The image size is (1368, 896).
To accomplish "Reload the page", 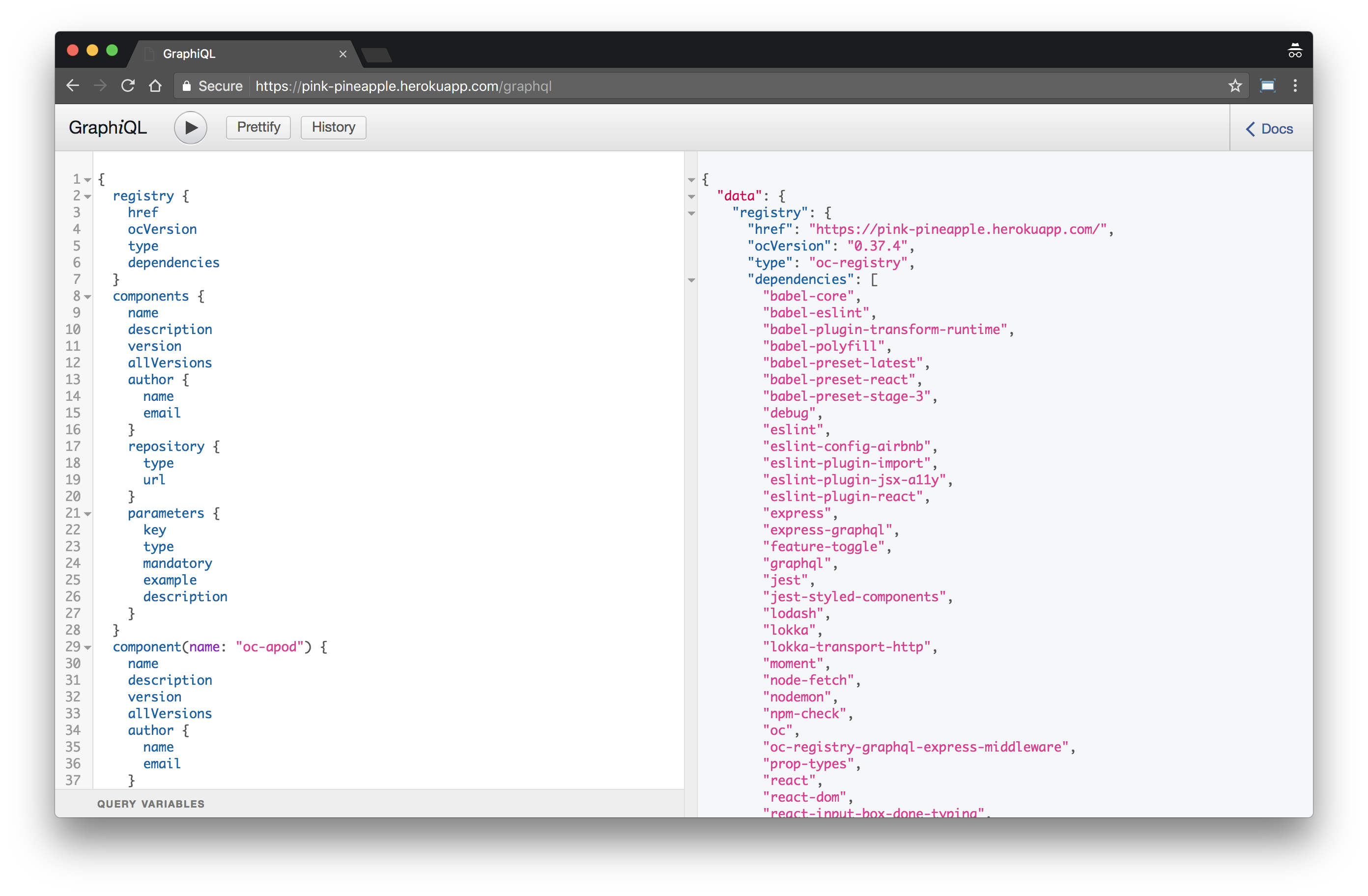I will click(128, 86).
